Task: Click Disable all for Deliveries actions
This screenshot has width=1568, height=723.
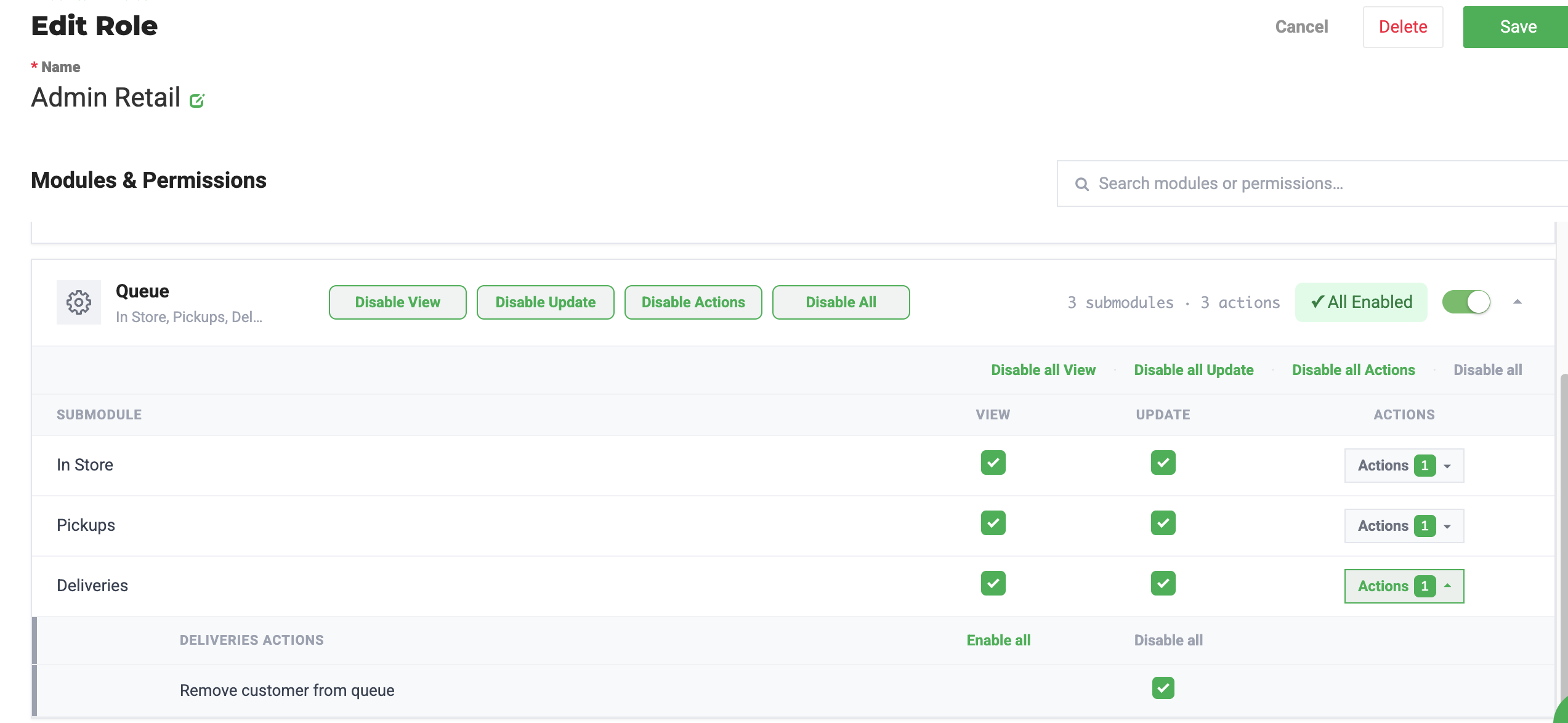Action: pyautogui.click(x=1168, y=640)
